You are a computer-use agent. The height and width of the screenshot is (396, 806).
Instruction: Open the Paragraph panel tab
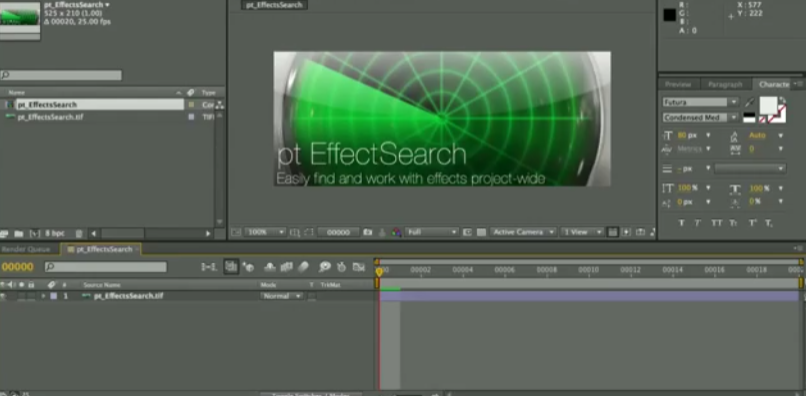click(x=725, y=84)
